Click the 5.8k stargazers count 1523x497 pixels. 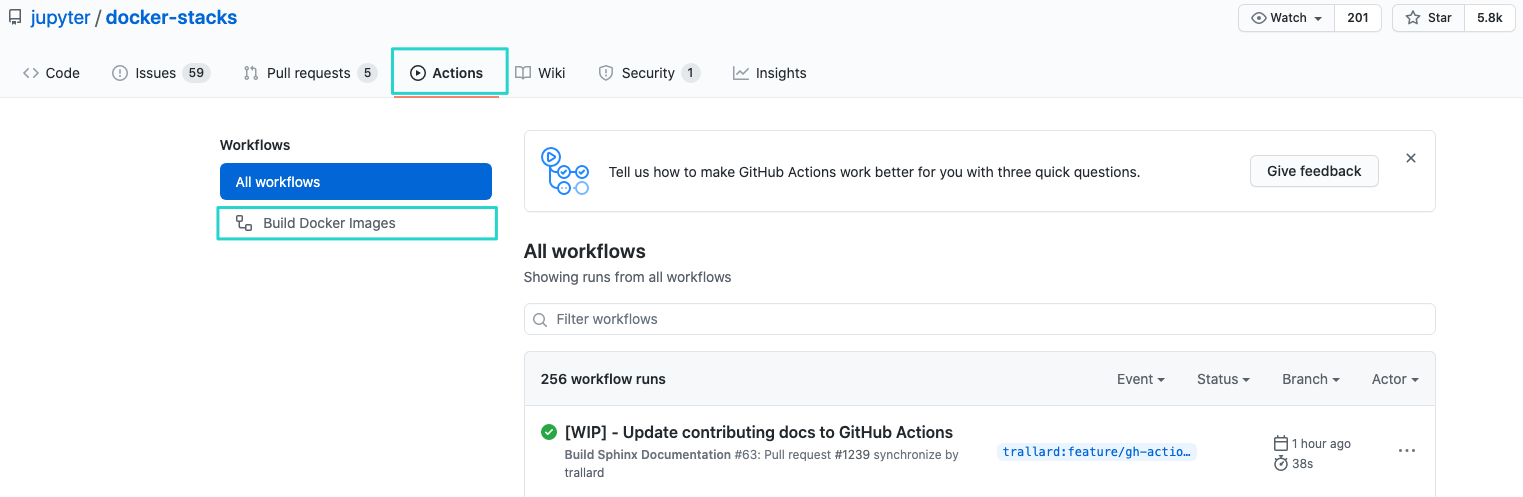pos(1490,18)
